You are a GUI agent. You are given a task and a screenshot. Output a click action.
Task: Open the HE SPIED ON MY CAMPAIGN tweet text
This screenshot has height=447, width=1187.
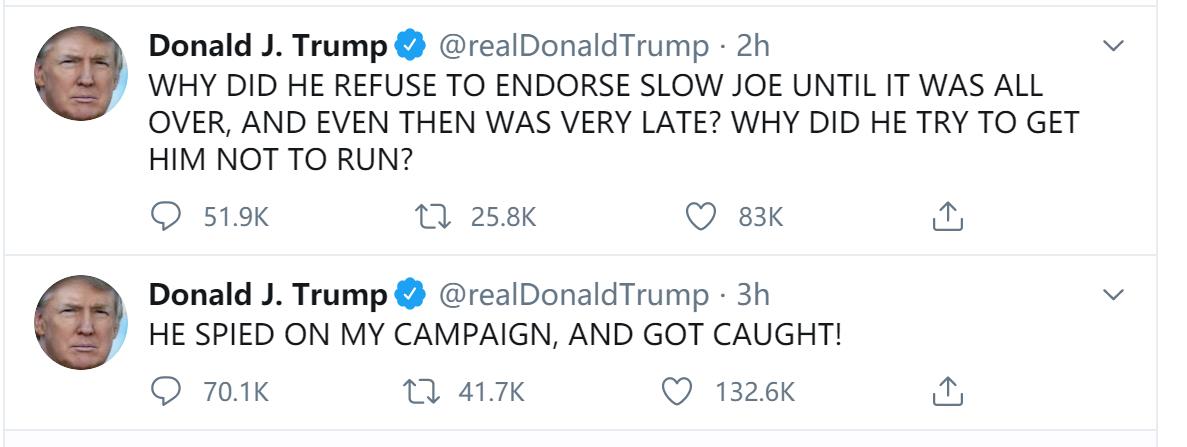pyautogui.click(x=495, y=335)
